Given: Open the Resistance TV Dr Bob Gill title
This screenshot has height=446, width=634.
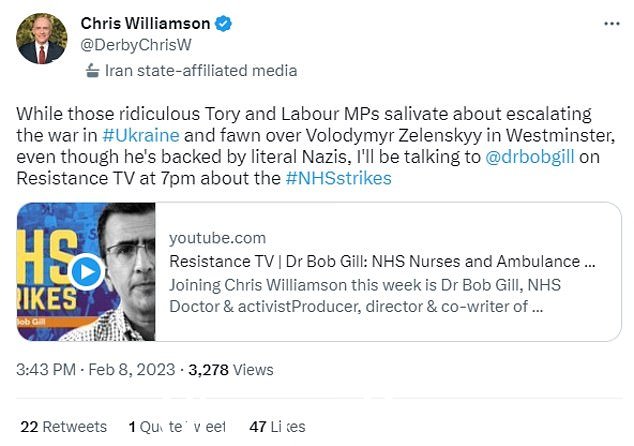Looking at the screenshot, I should (382, 262).
